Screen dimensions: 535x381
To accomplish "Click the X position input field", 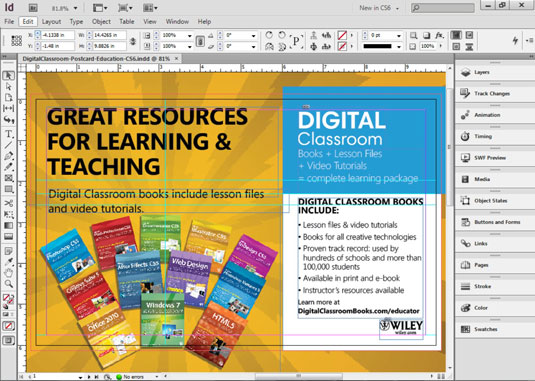I will (x=57, y=35).
